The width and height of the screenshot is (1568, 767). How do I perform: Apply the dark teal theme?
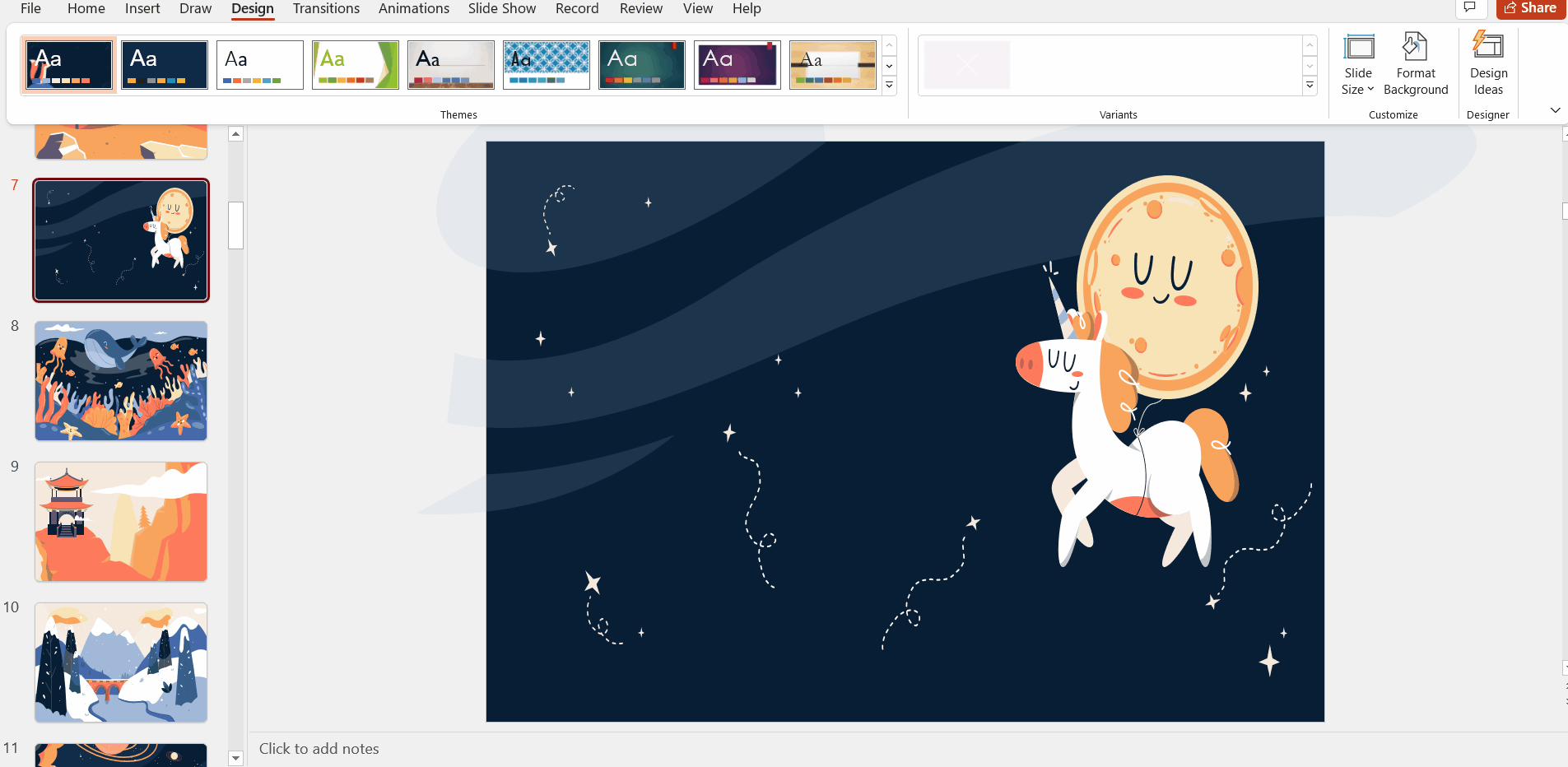(x=642, y=65)
